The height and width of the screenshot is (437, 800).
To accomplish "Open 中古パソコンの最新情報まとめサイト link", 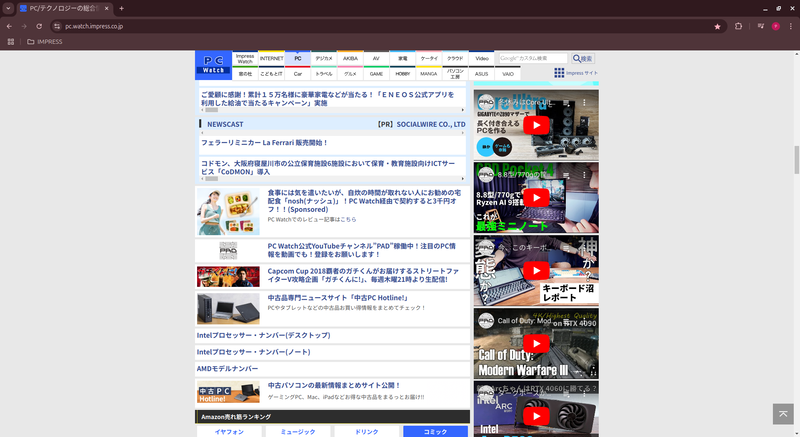I will tap(334, 385).
